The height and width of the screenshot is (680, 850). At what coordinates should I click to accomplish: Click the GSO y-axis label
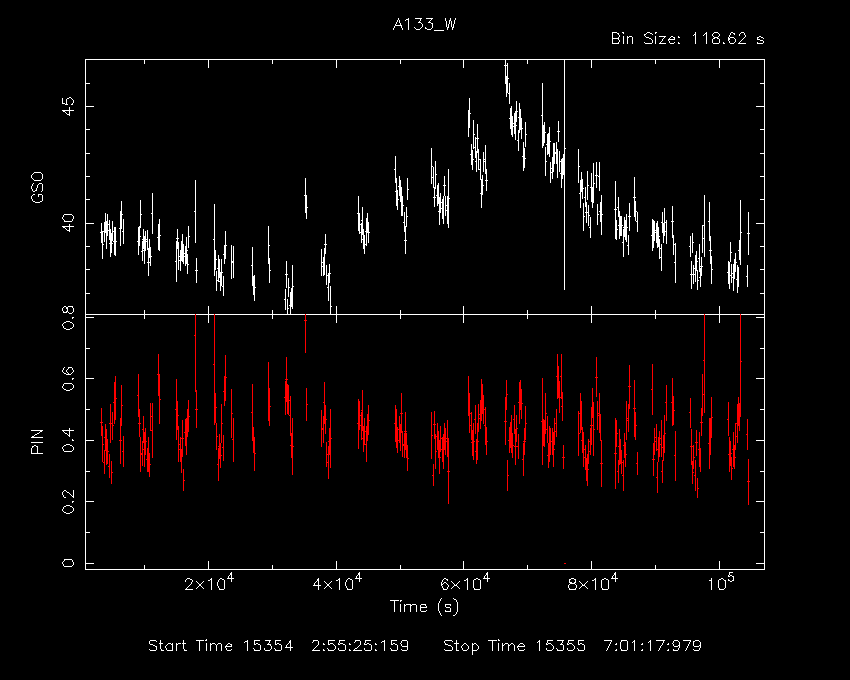point(37,188)
